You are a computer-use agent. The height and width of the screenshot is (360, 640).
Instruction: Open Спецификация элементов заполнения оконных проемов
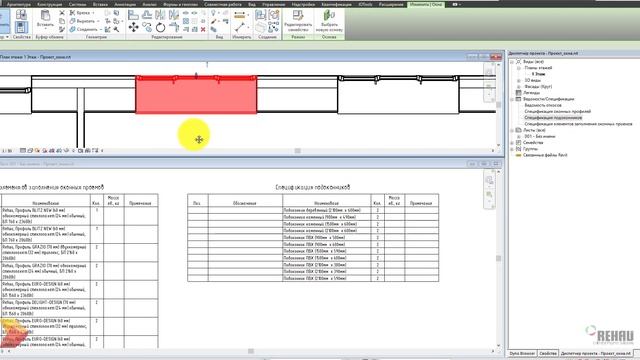(x=578, y=124)
